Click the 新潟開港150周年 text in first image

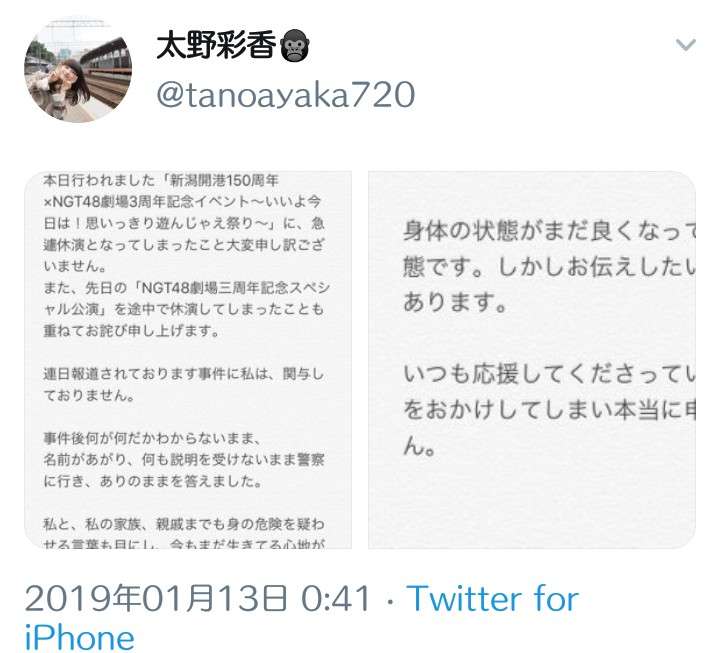pos(225,180)
